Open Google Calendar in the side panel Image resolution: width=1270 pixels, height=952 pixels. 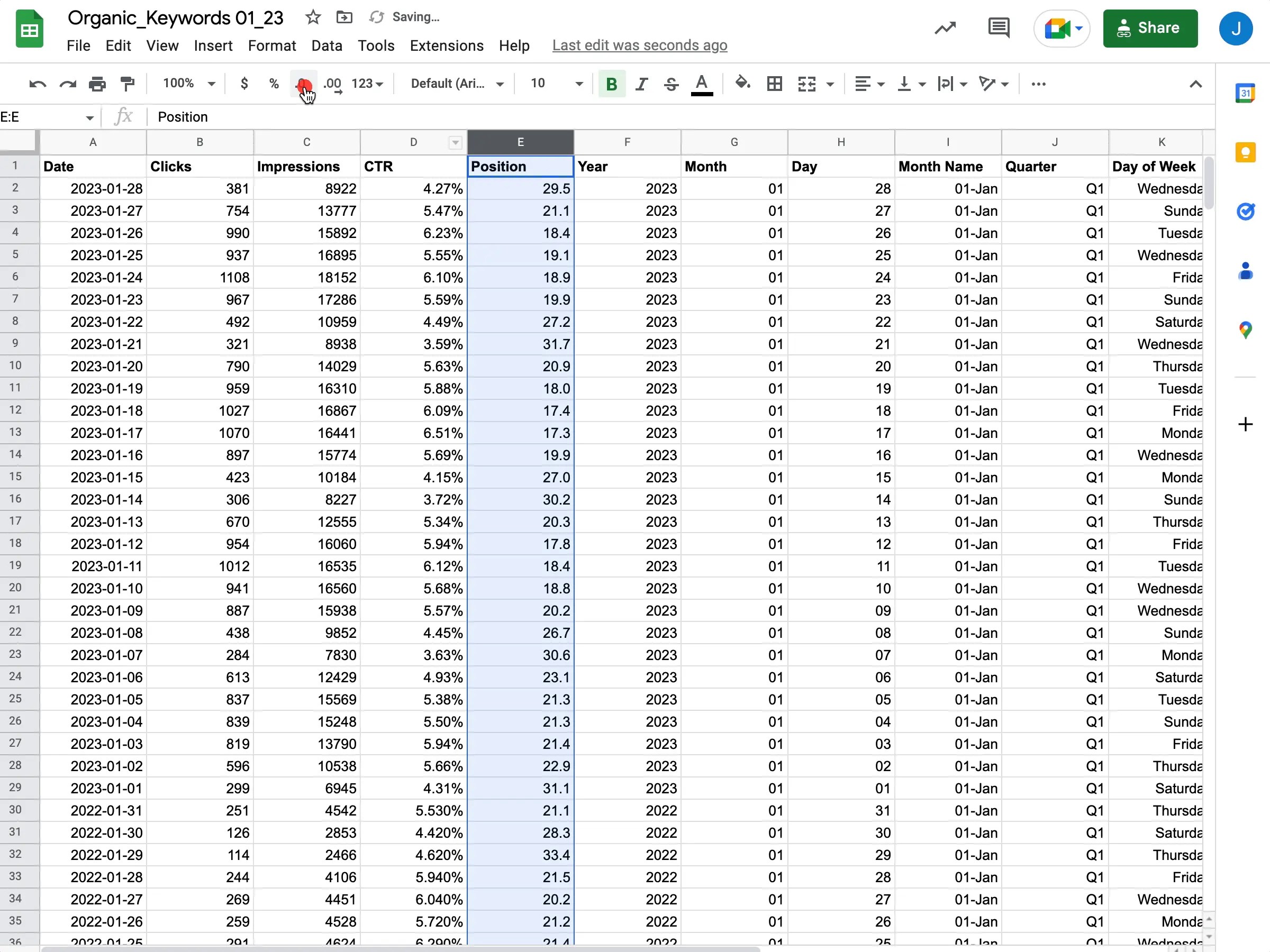1246,92
